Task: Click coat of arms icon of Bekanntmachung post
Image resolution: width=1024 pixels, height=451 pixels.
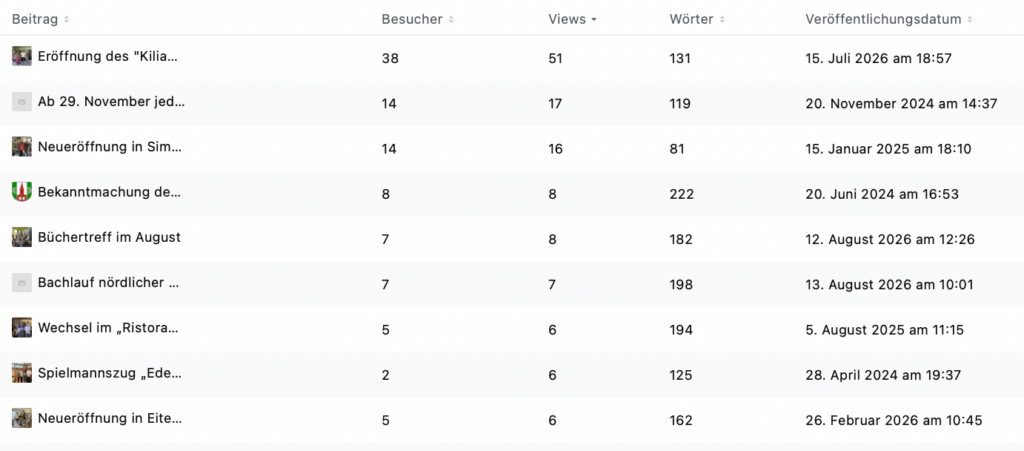Action: pos(22,192)
